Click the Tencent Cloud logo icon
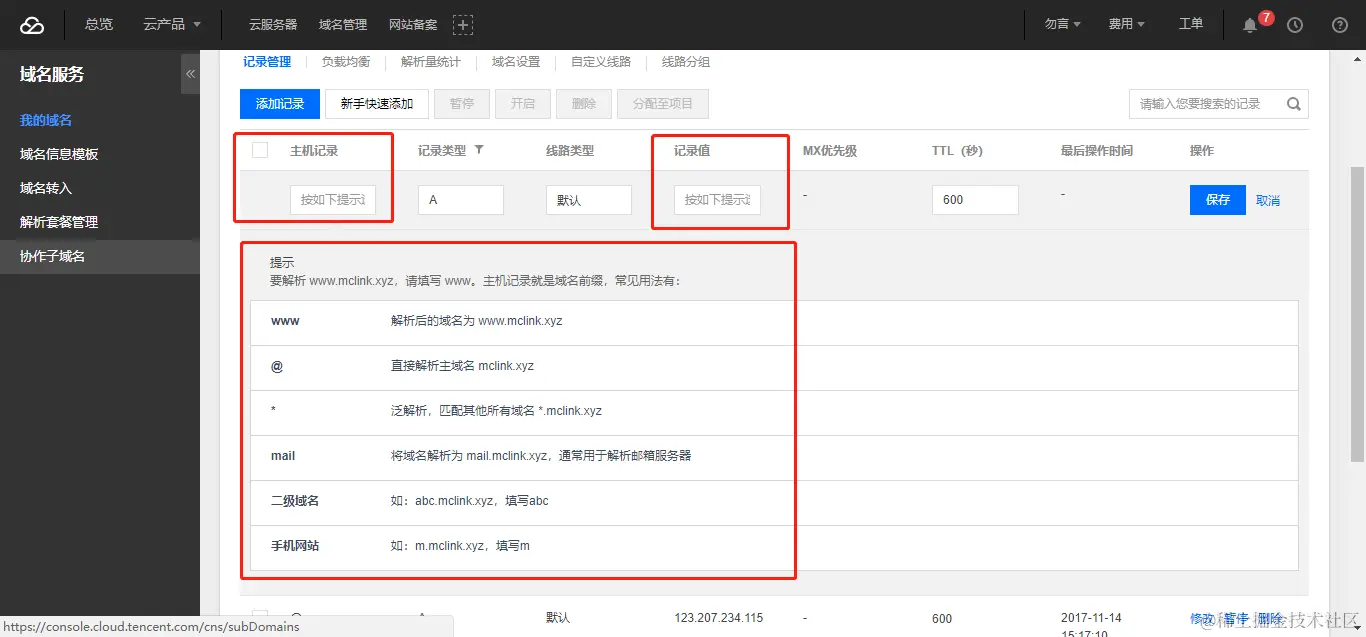The height and width of the screenshot is (637, 1366). (32, 25)
